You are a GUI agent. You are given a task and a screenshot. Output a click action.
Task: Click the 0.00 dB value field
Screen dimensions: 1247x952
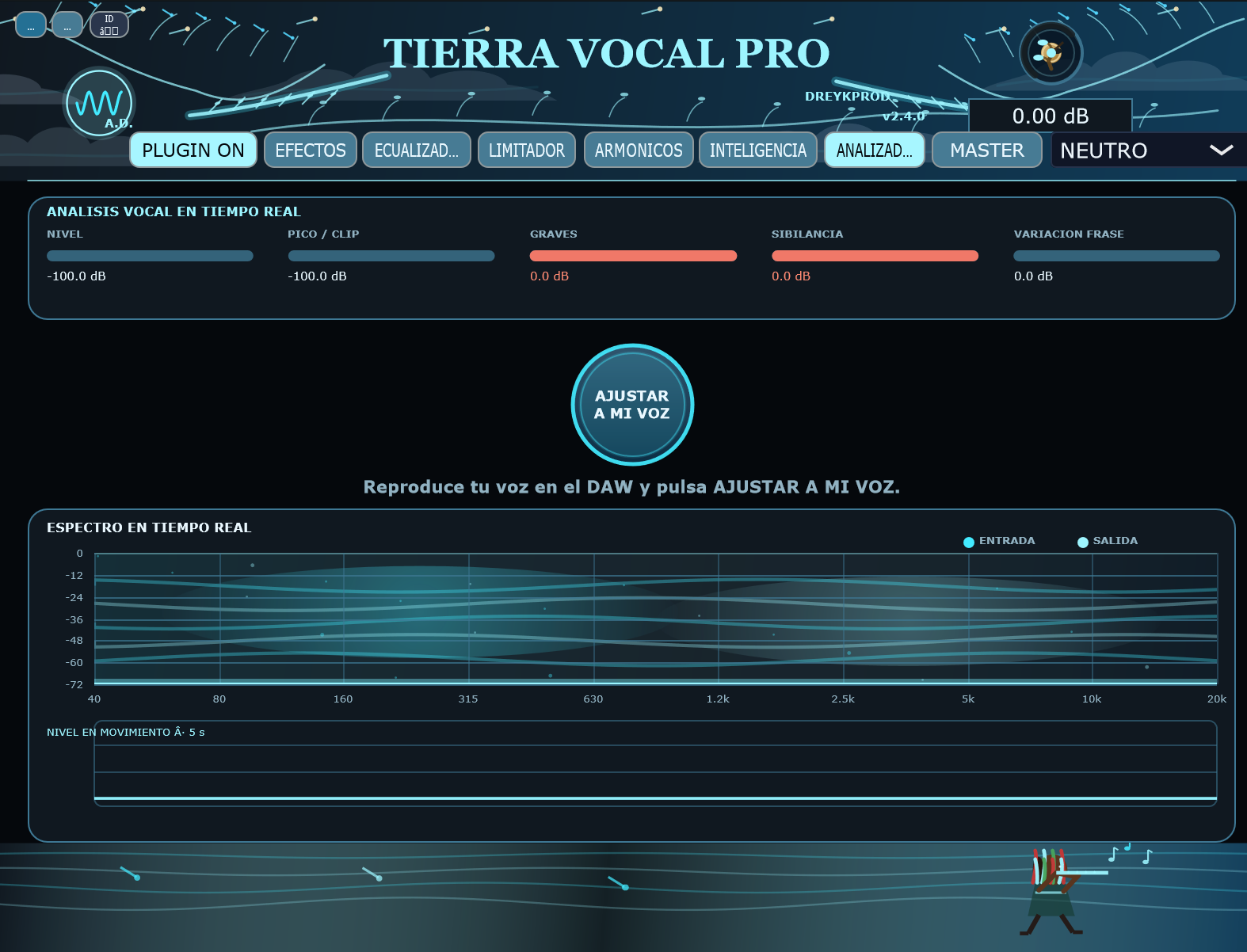[x=1051, y=116]
